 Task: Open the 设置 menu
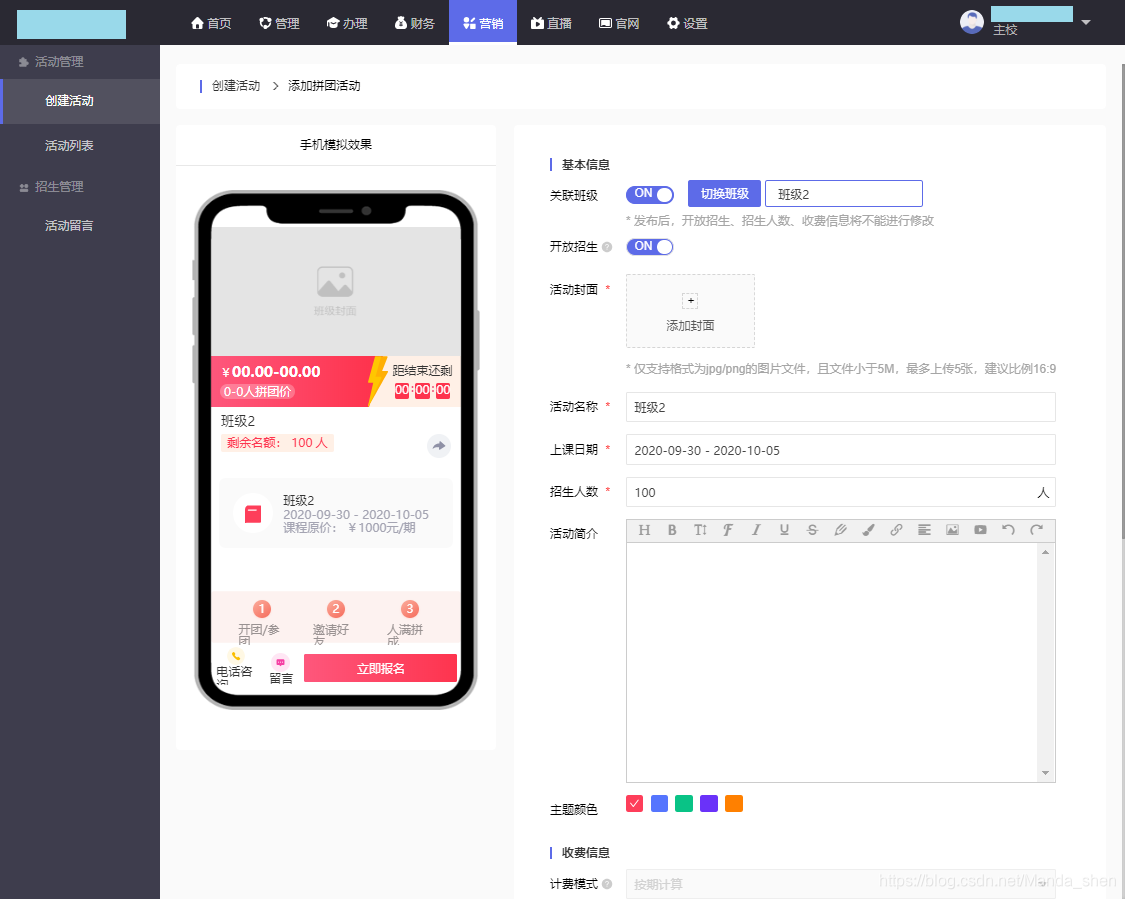click(687, 23)
